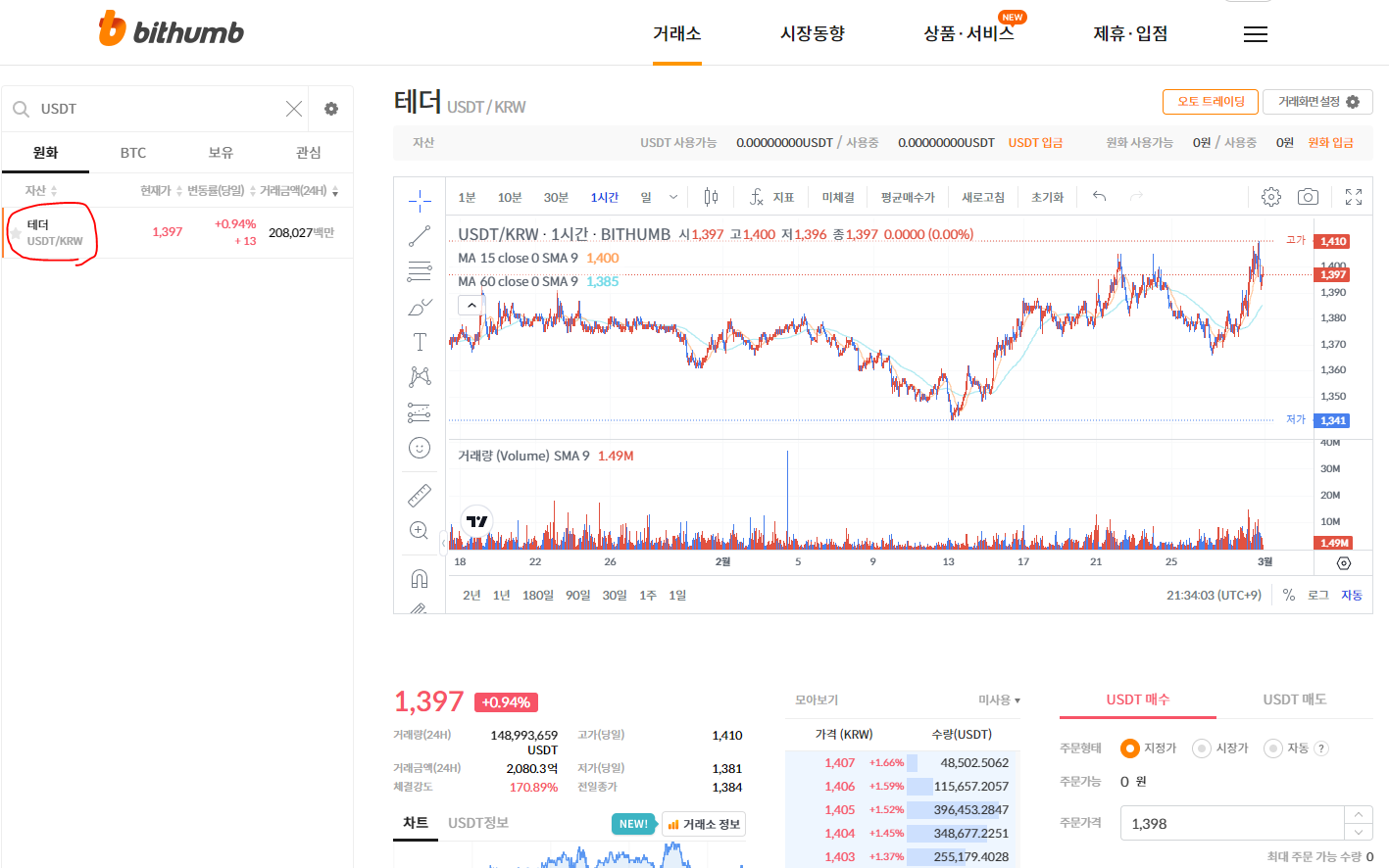Viewport: 1389px width, 868px height.
Task: Switch to the 관심 favorites tab
Action: pyautogui.click(x=309, y=153)
